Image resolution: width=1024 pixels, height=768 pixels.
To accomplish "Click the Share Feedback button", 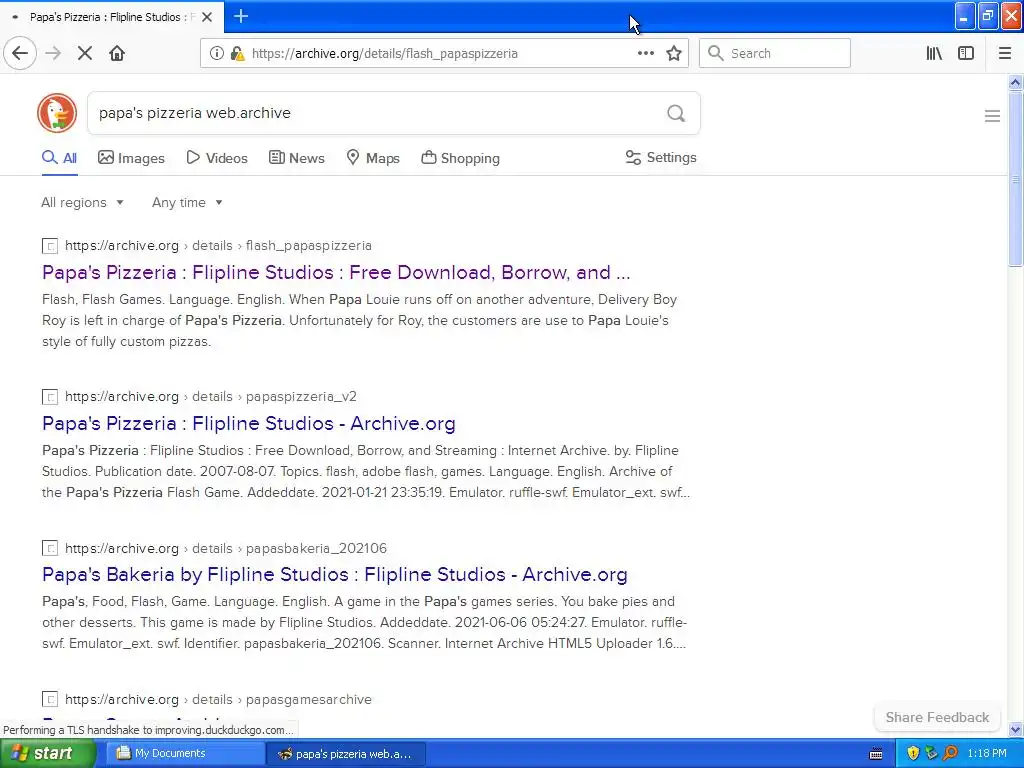I will (937, 717).
